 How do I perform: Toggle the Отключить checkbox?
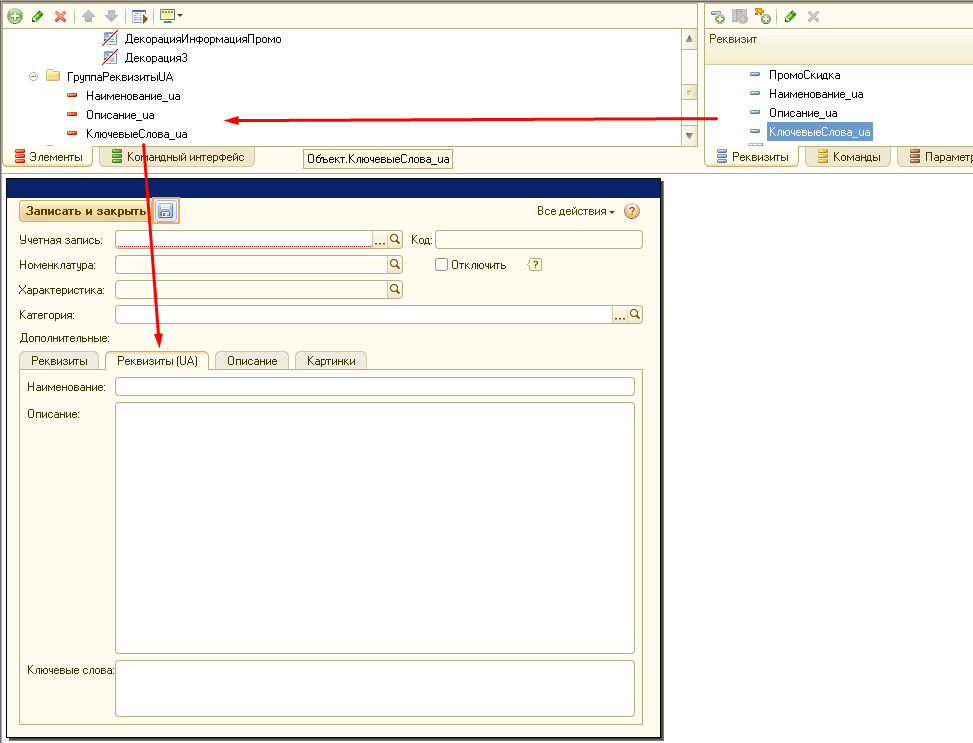(441, 265)
